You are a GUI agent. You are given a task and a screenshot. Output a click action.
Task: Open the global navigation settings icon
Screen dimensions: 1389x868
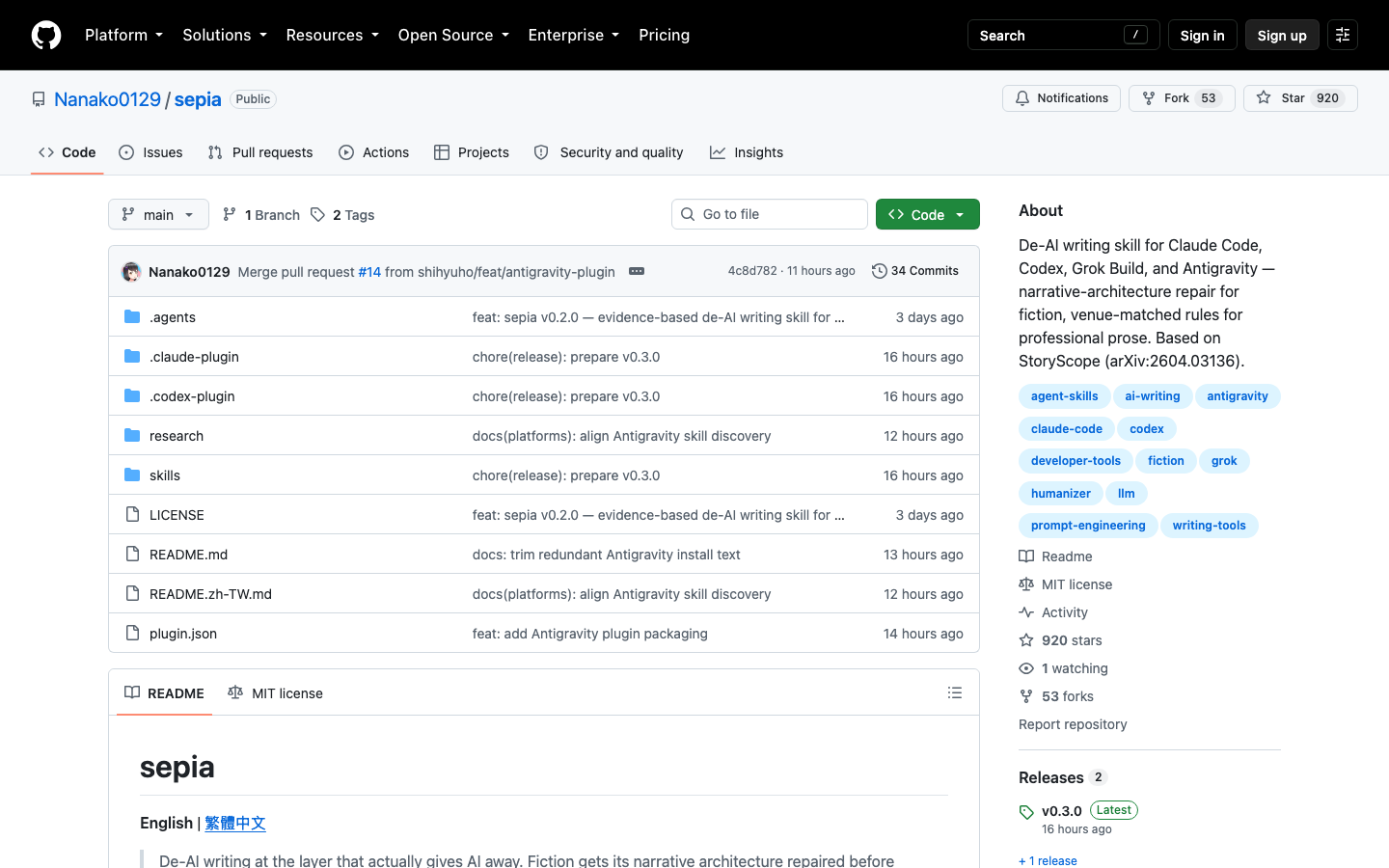[x=1342, y=35]
